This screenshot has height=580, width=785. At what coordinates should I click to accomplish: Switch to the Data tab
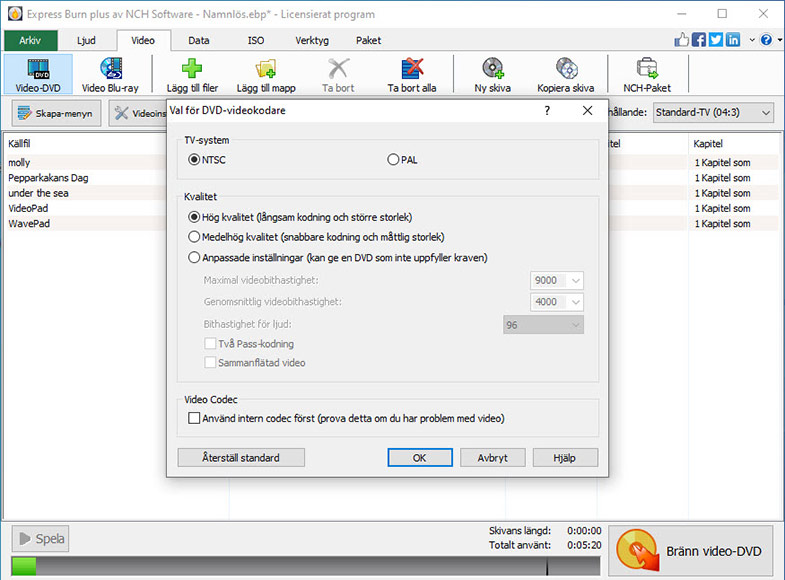(199, 41)
